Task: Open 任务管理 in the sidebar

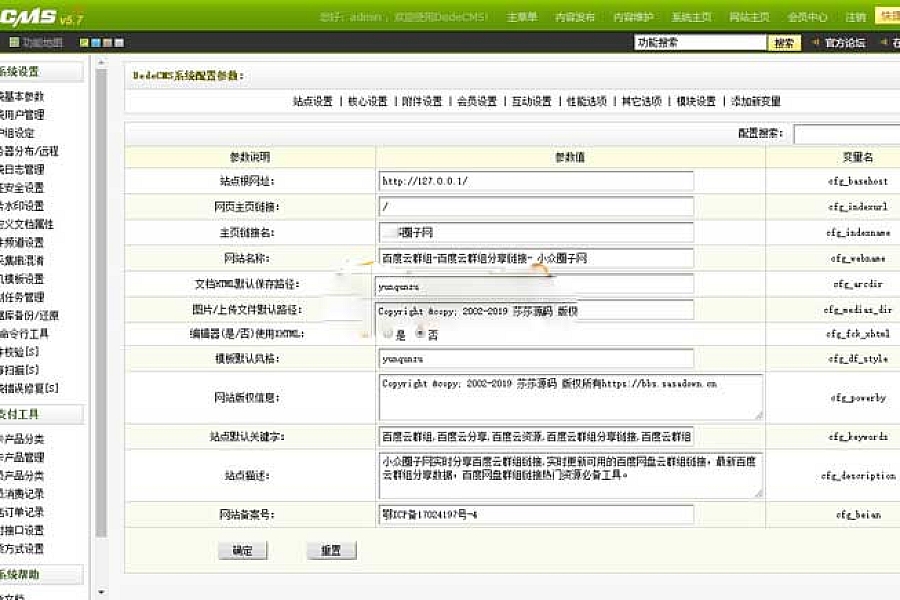Action: 22,297
